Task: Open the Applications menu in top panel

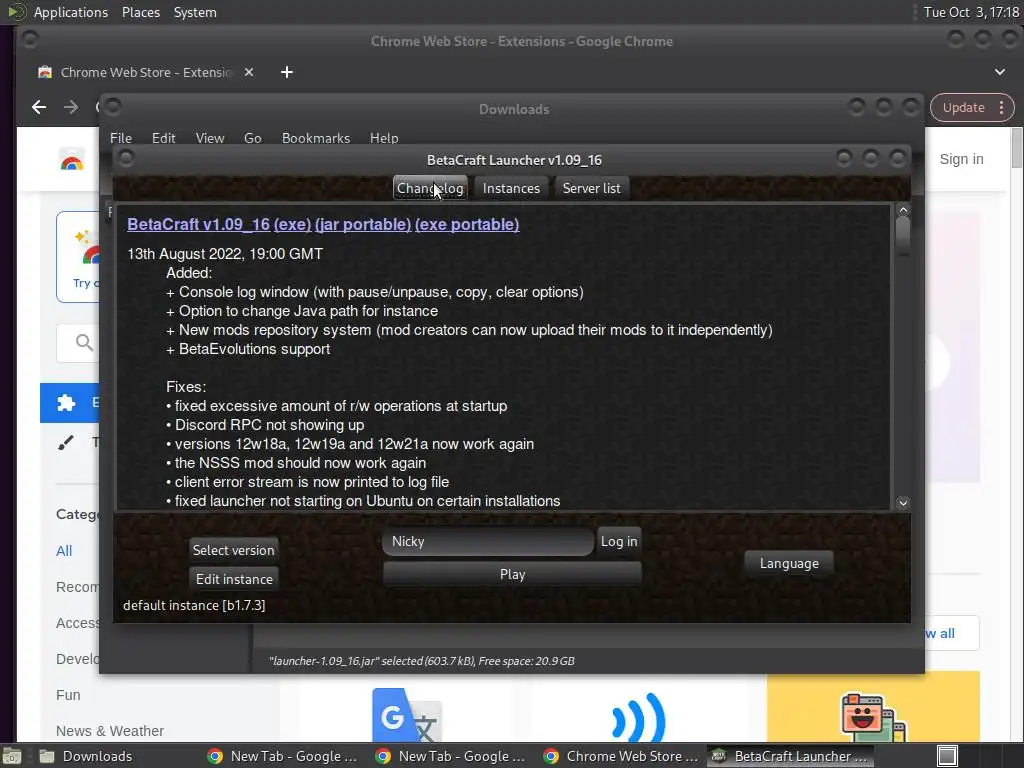Action: pos(71,12)
